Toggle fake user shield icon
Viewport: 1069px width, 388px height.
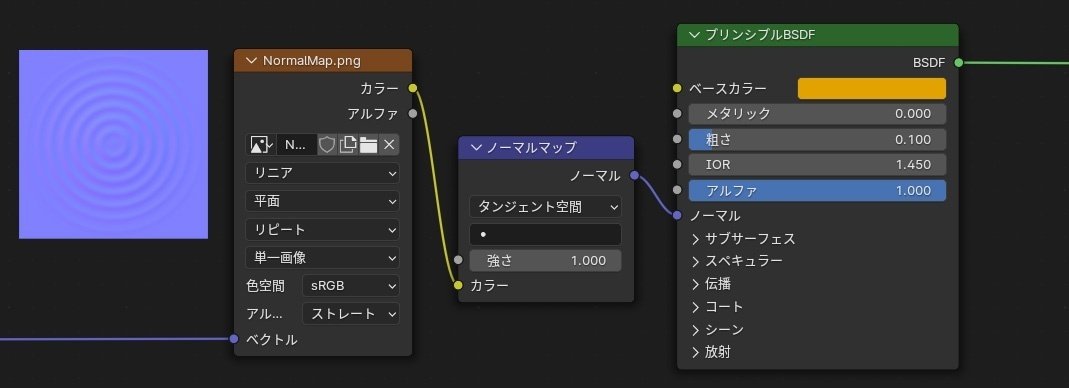327,145
